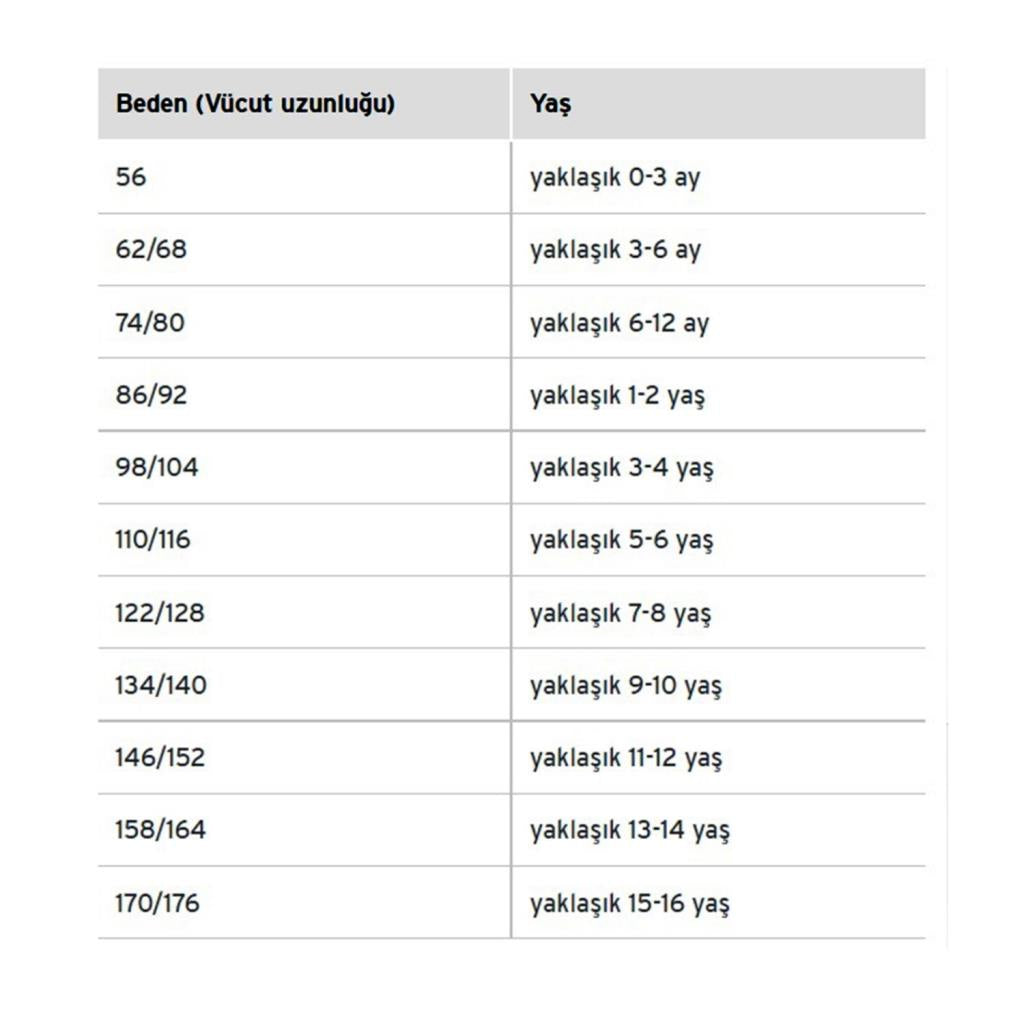Screen dimensions: 1024x1024
Task: Click the 74/80 size cell
Action: click(150, 322)
